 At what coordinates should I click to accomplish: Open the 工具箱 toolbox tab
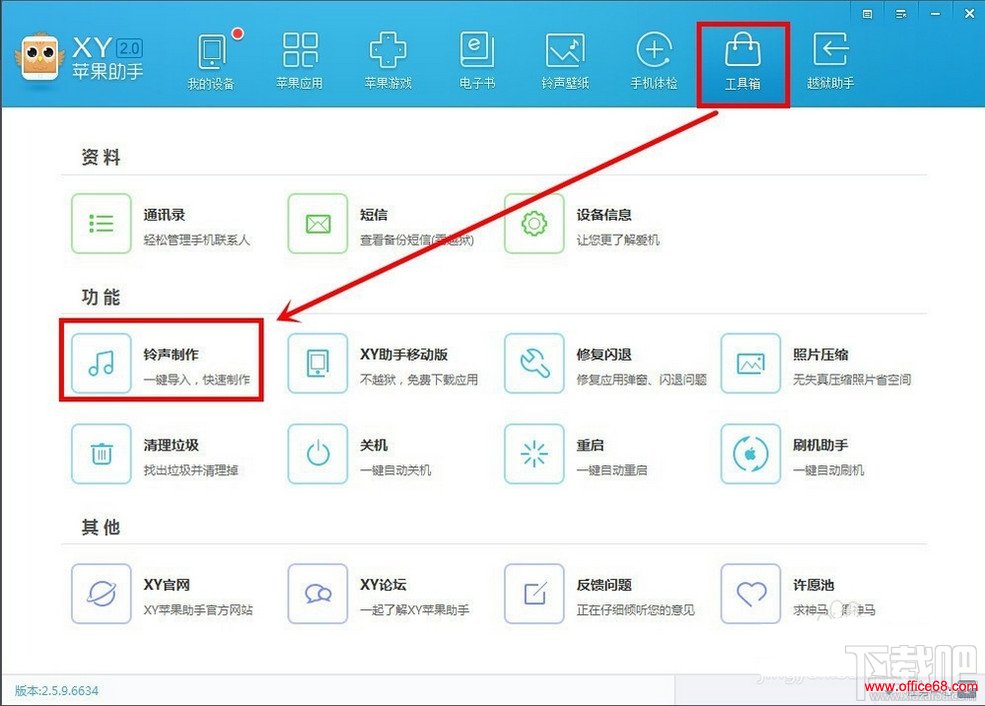743,63
